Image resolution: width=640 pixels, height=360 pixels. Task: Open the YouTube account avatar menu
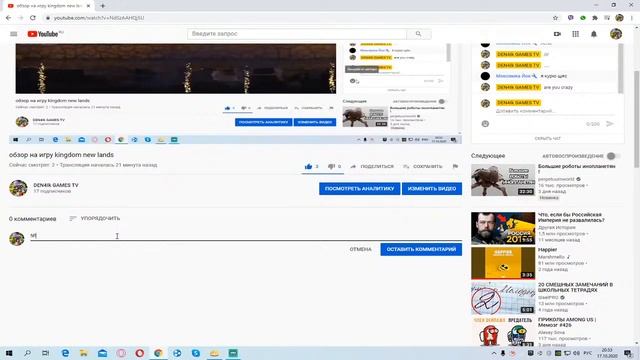coord(616,34)
